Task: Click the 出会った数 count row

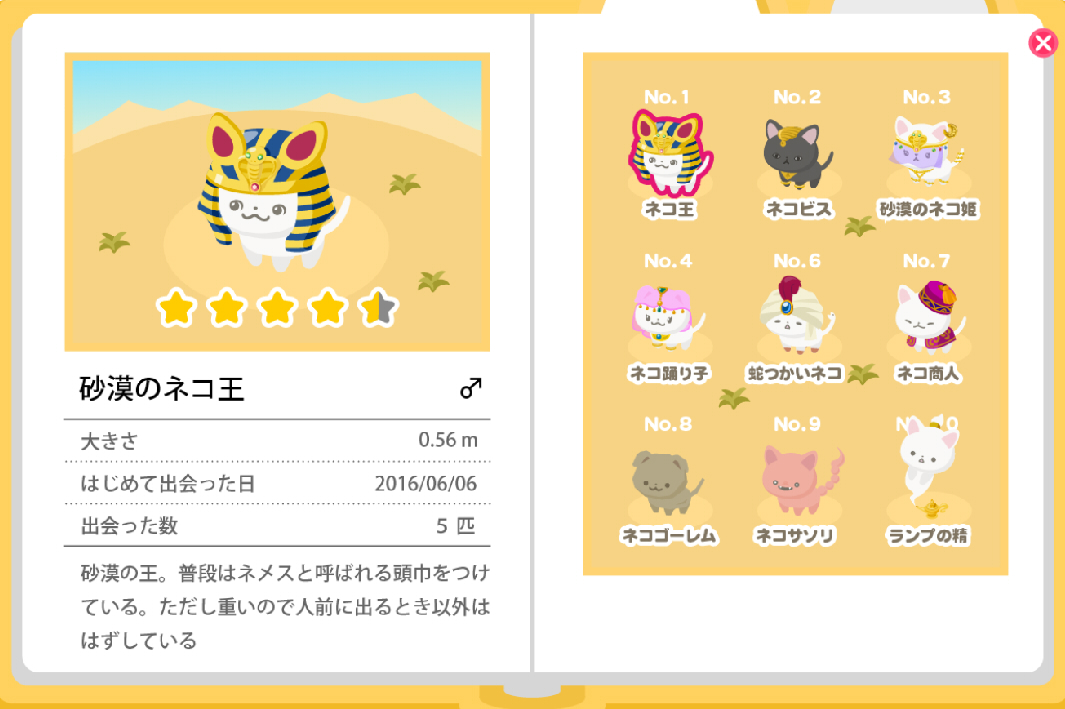Action: click(277, 526)
